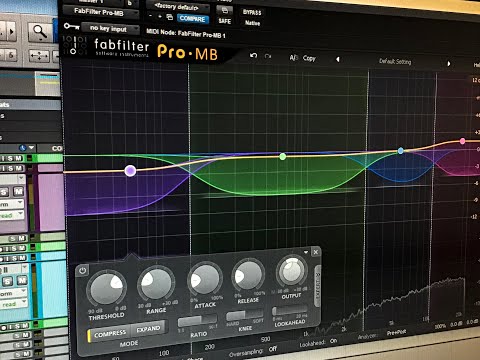Go to next preset with right arrow

[x=449, y=63]
